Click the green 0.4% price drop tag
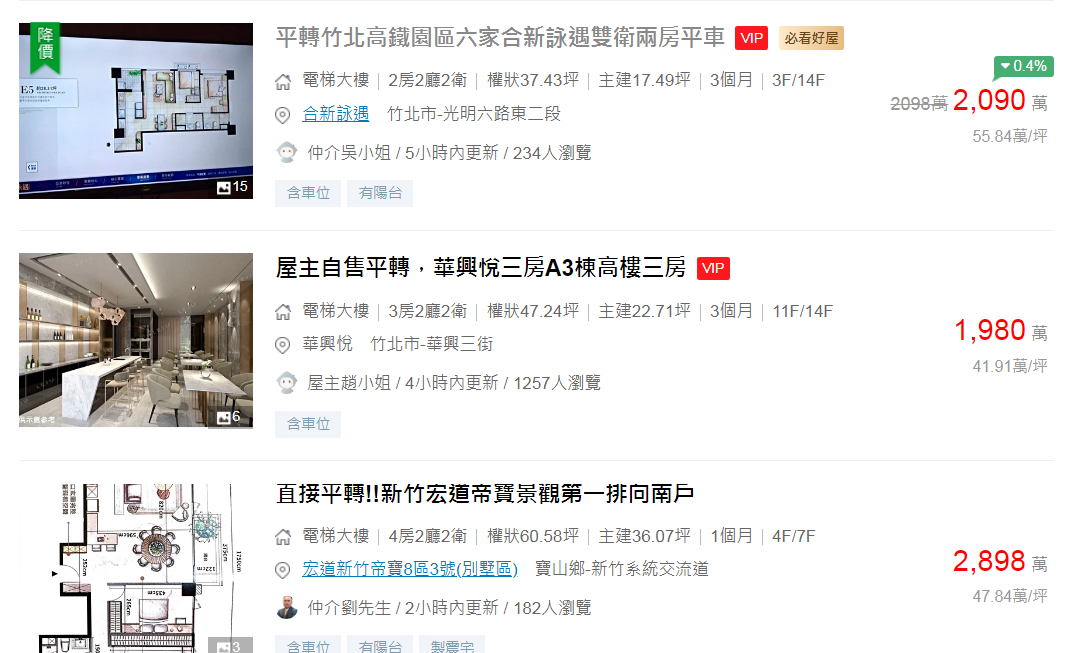The width and height of the screenshot is (1084, 653). (1024, 66)
